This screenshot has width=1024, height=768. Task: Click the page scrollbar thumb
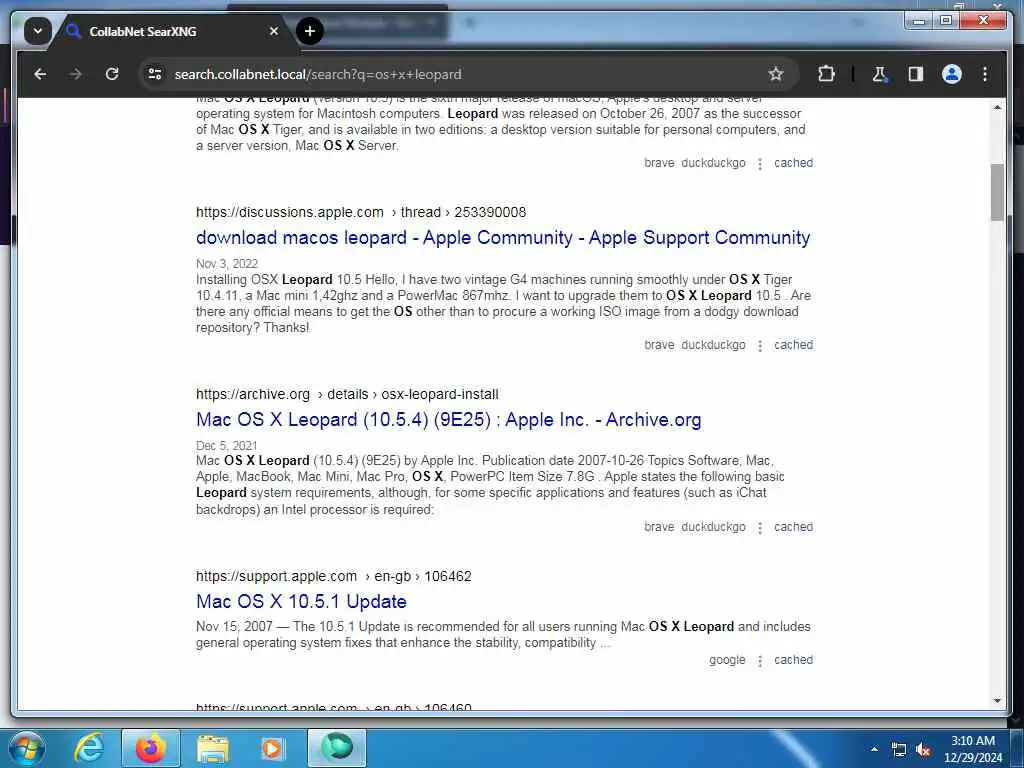tap(997, 193)
